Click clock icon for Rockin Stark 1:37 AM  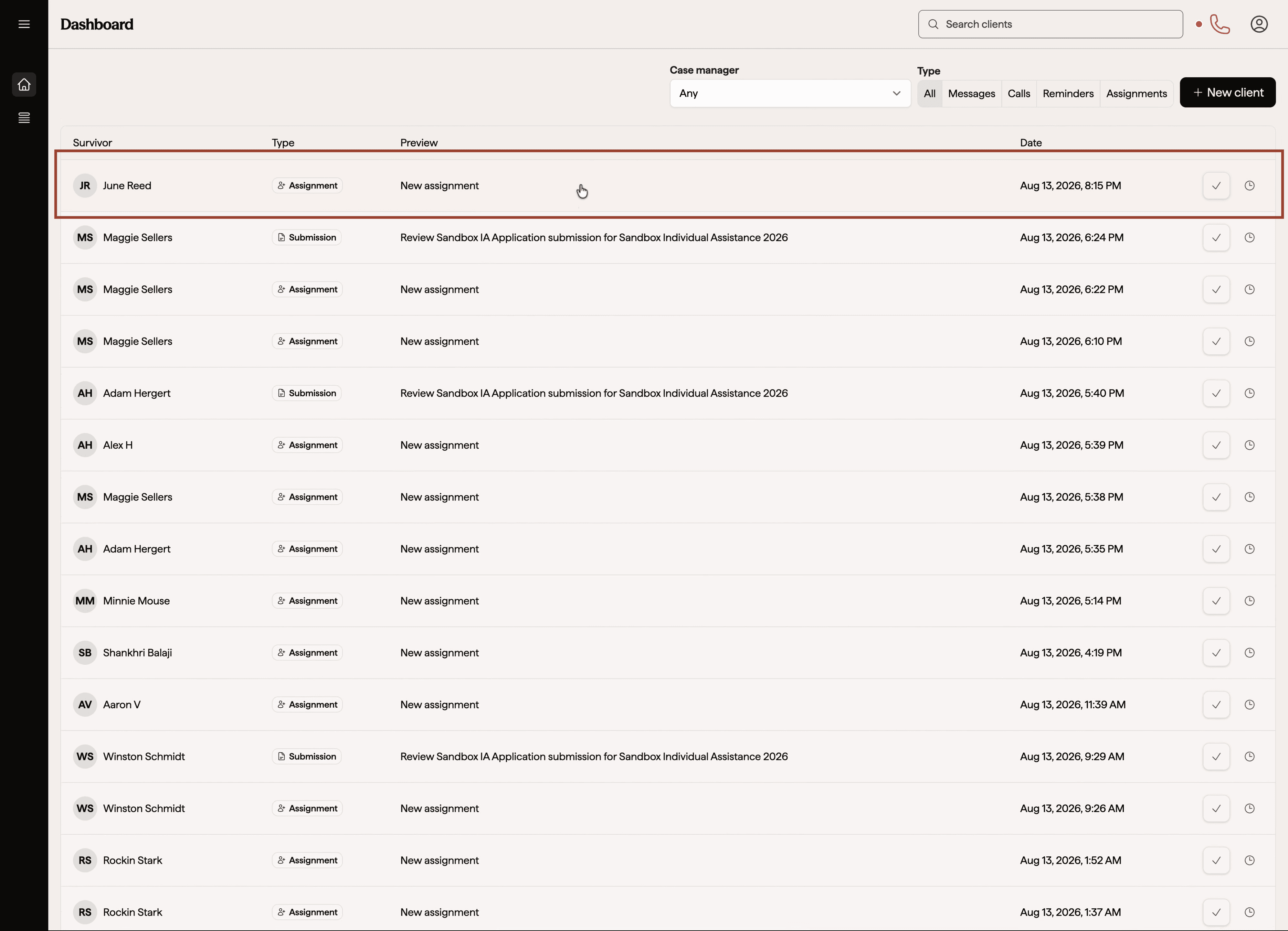[x=1249, y=912]
